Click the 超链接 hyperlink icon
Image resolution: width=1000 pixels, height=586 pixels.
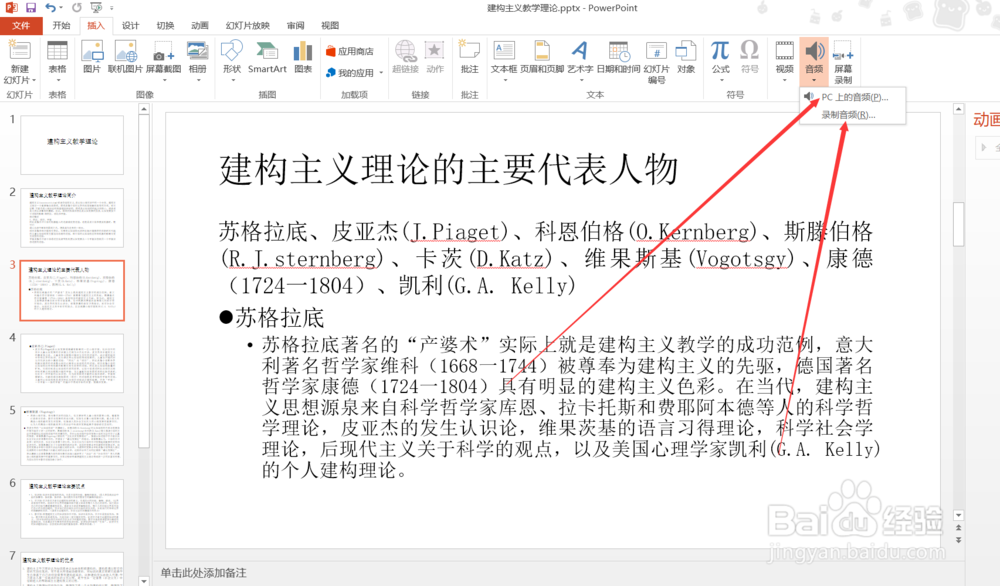tap(405, 51)
